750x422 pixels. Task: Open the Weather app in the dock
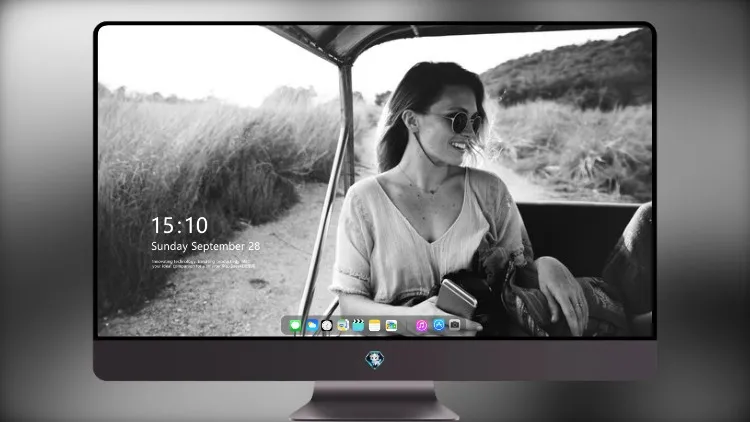click(x=311, y=325)
